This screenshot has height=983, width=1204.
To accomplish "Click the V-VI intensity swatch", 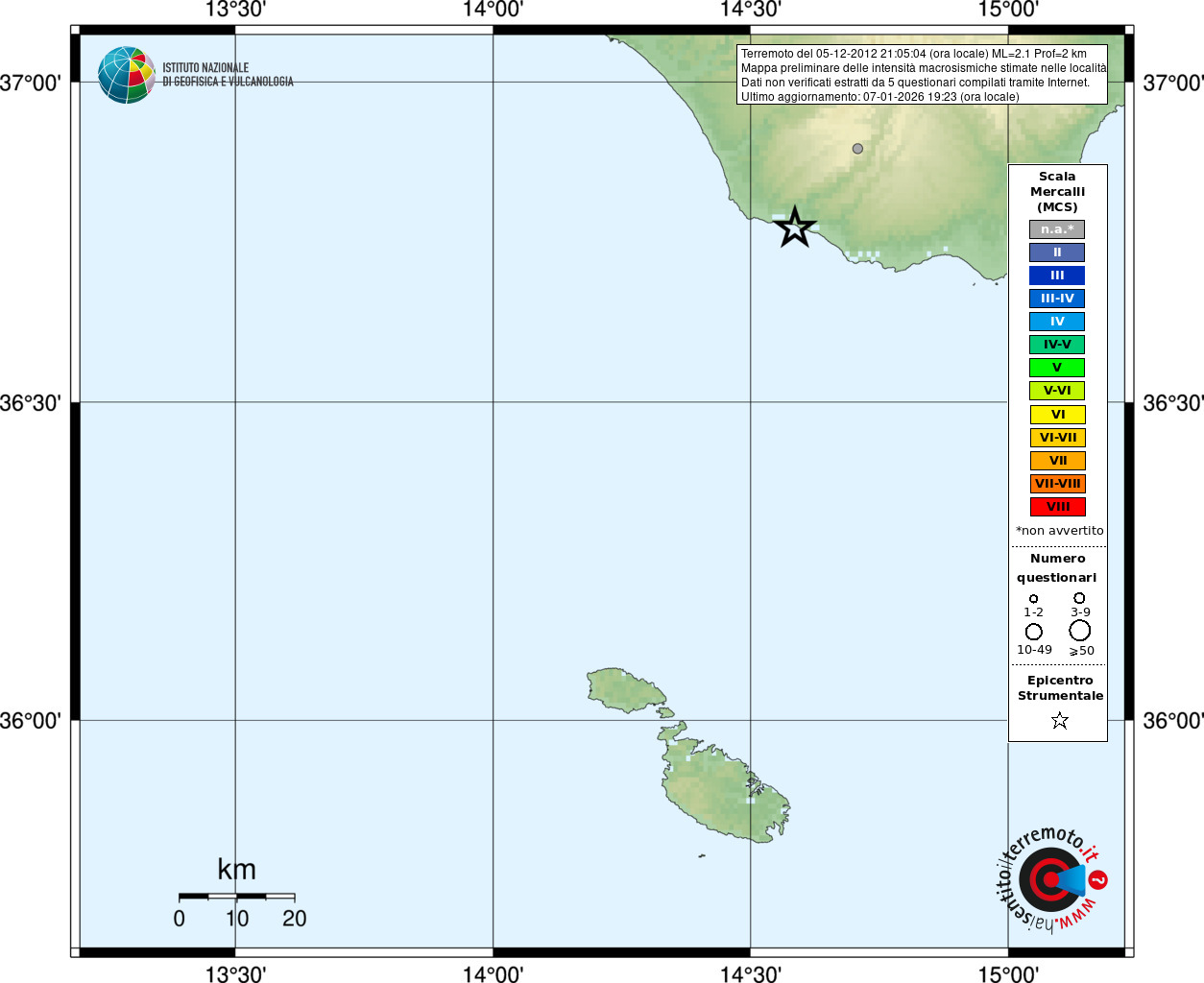I will click(x=1057, y=391).
